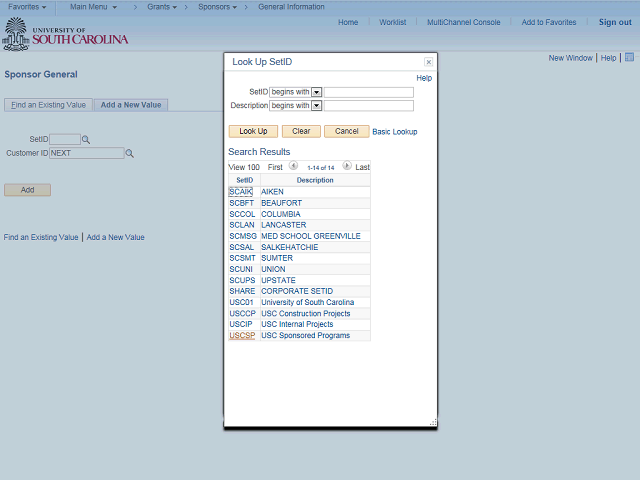Screen dimensions: 640x480
Task: Click the previous page arrow in results
Action: click(293, 166)
